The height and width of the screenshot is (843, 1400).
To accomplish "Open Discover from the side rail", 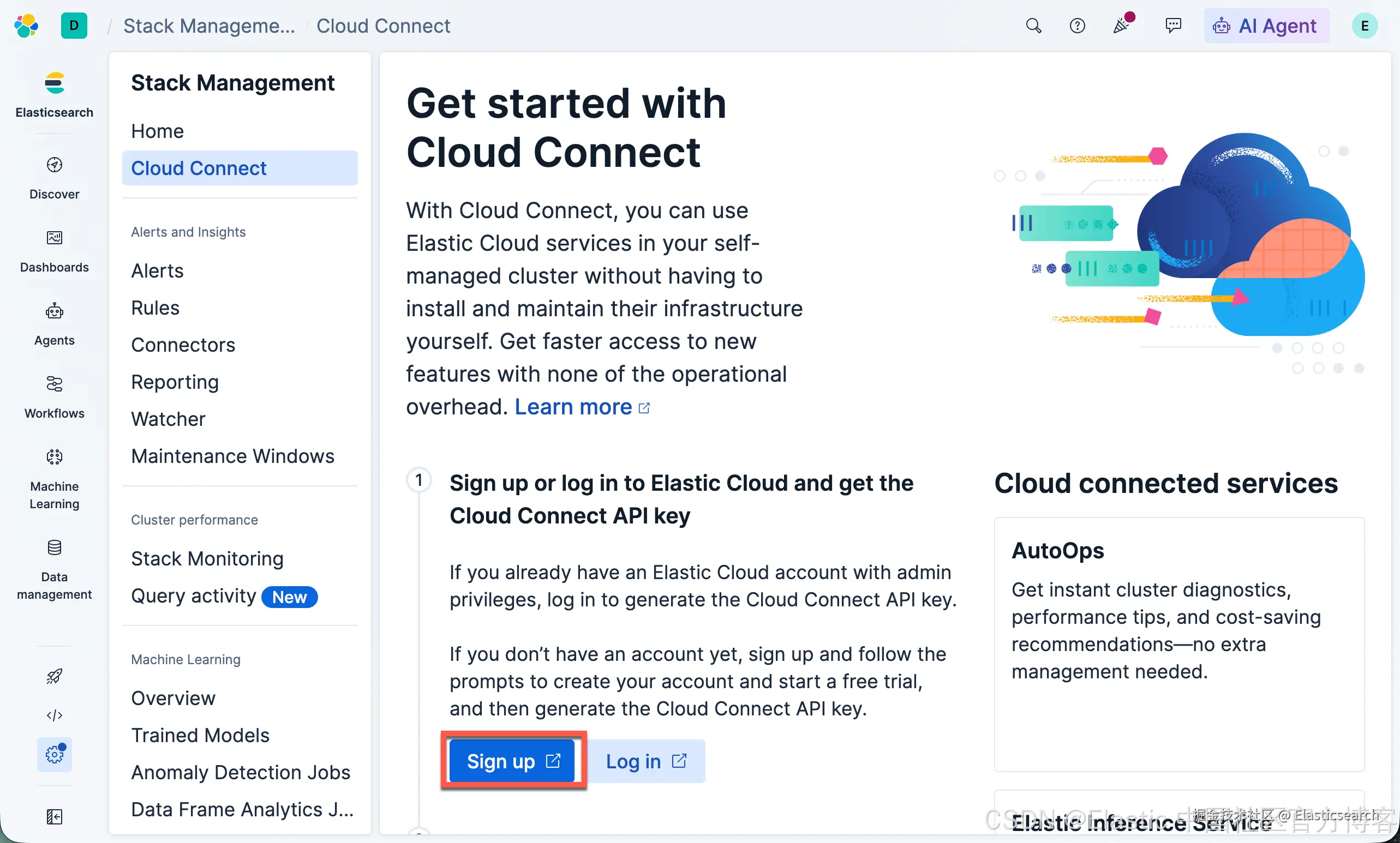I will (55, 178).
